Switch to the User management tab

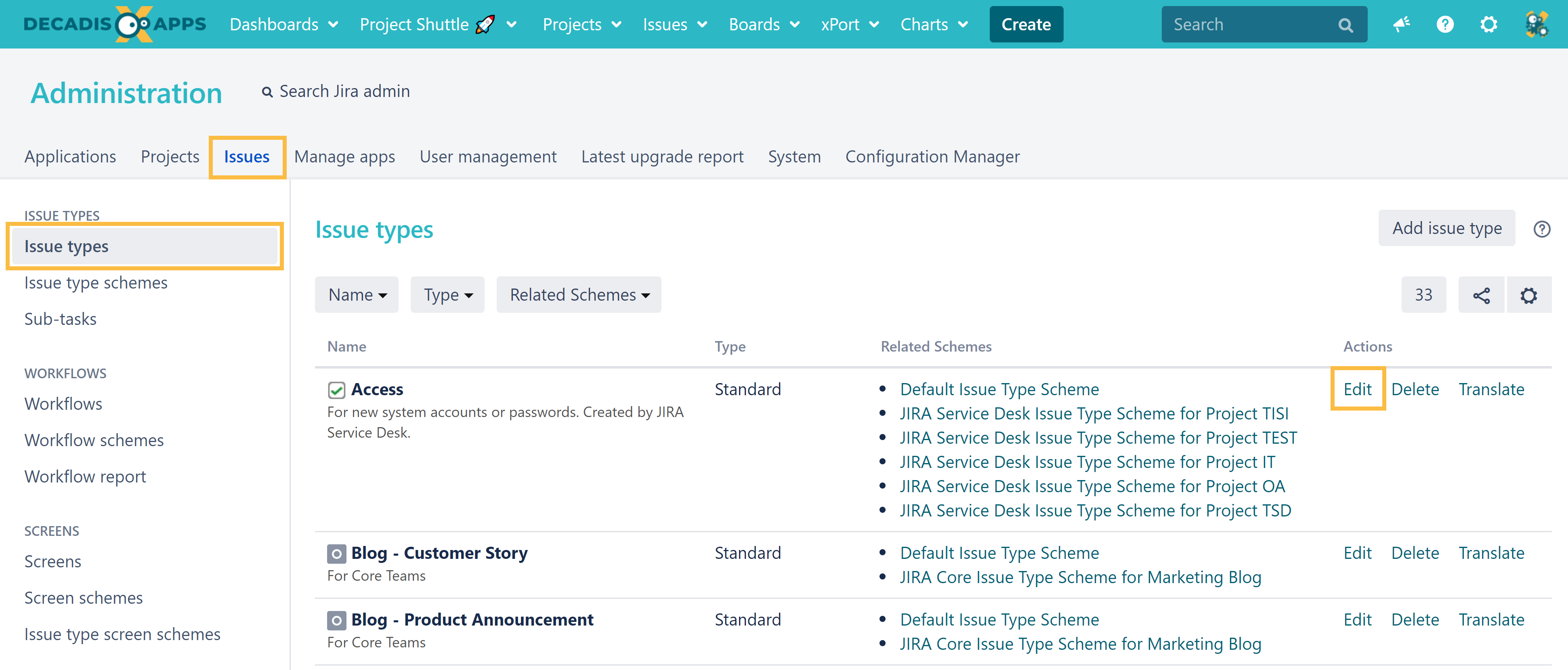(x=488, y=157)
